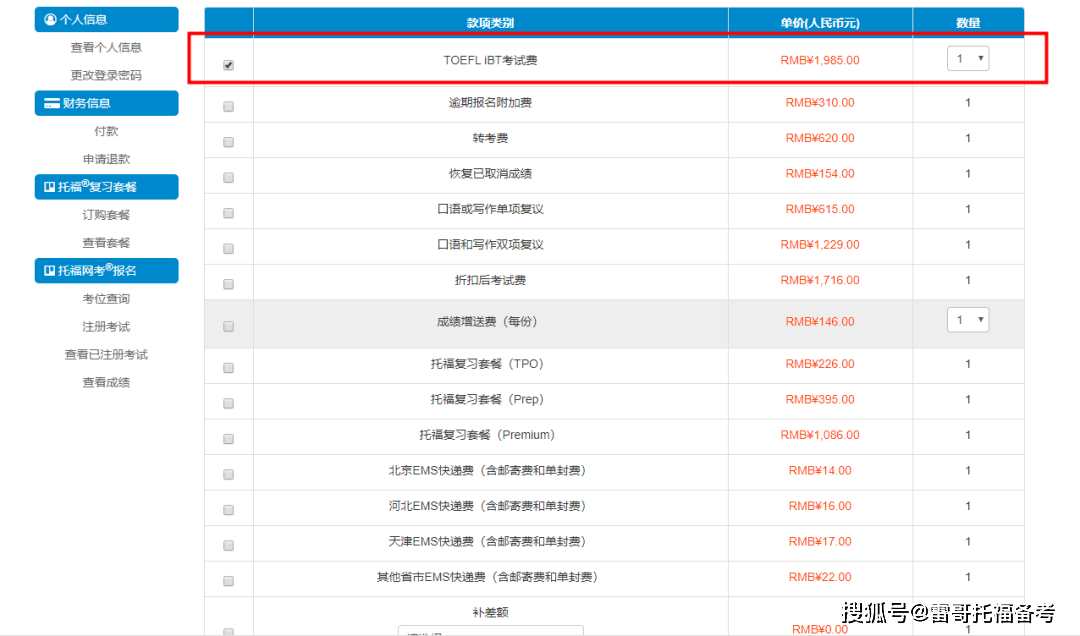This screenshot has height=636, width=1080.
Task: Click the 单价(人民币元) column header
Action: click(820, 23)
